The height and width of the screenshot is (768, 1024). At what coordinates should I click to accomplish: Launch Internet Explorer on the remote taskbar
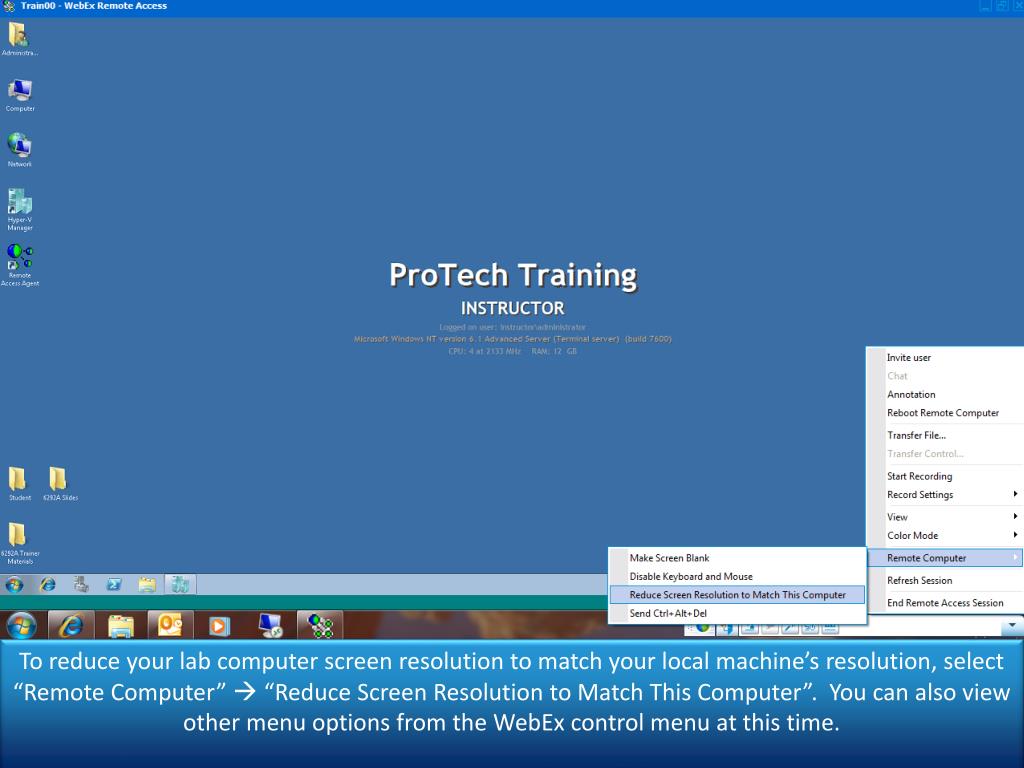(x=48, y=584)
